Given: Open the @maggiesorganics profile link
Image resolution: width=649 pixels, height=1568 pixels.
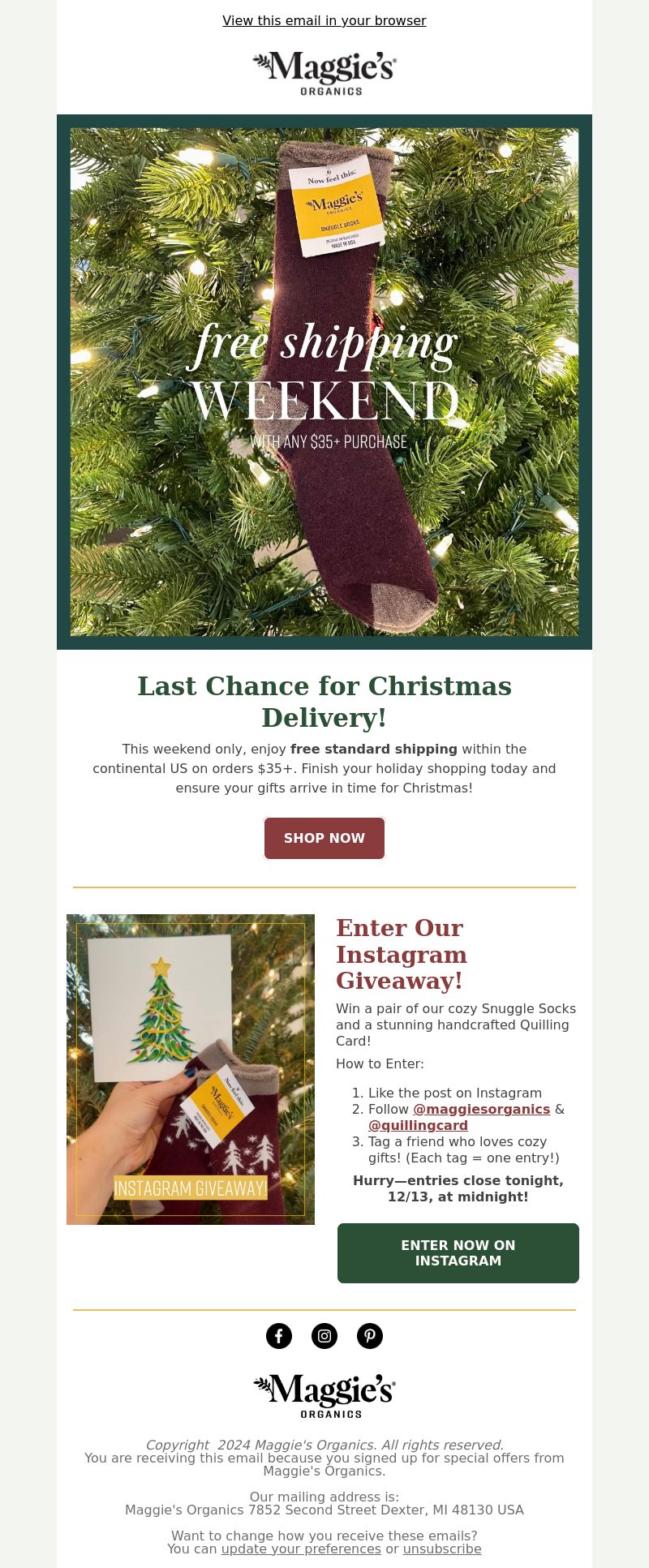Looking at the screenshot, I should [x=482, y=1109].
